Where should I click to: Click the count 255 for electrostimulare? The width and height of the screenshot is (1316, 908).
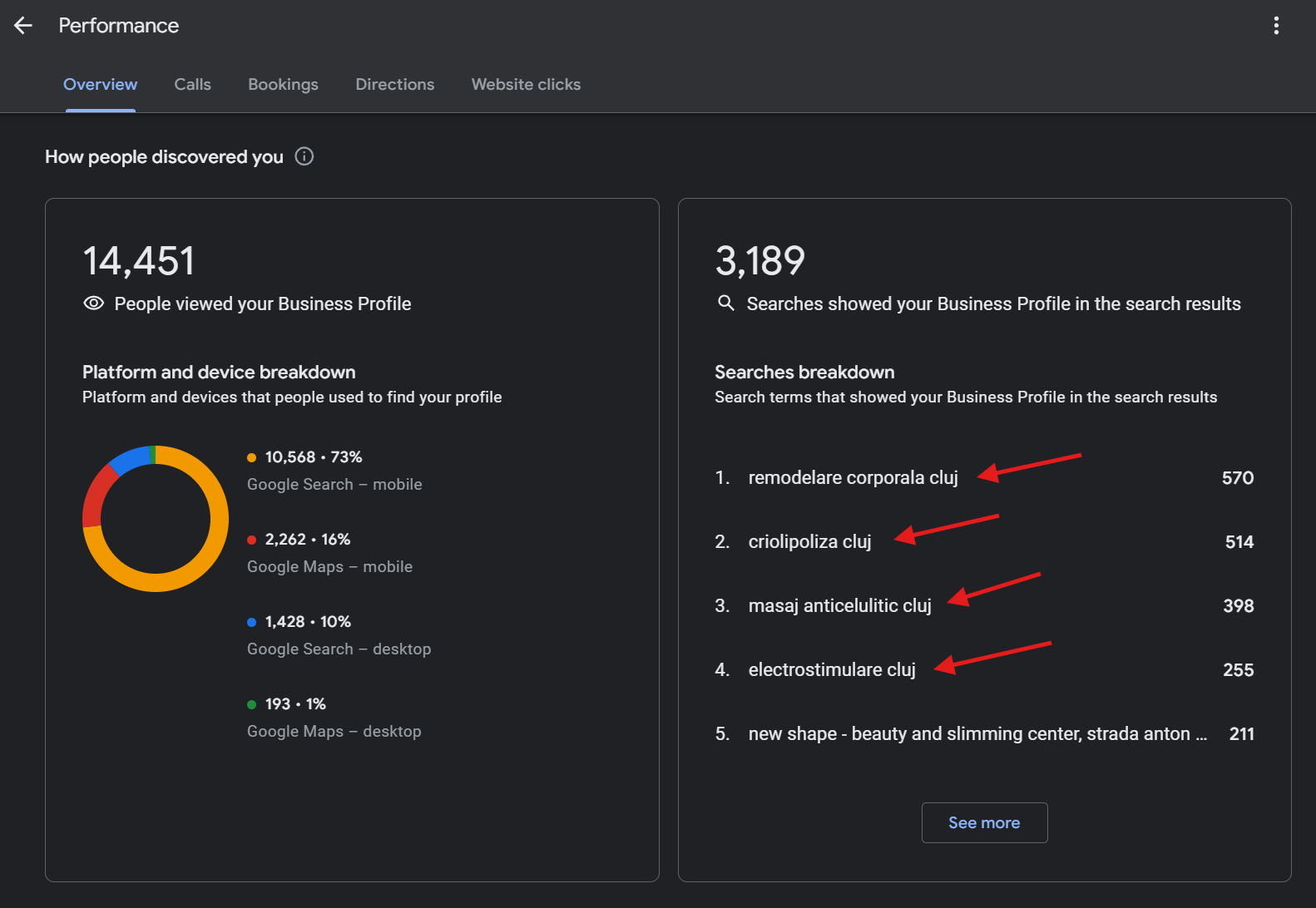[1239, 669]
